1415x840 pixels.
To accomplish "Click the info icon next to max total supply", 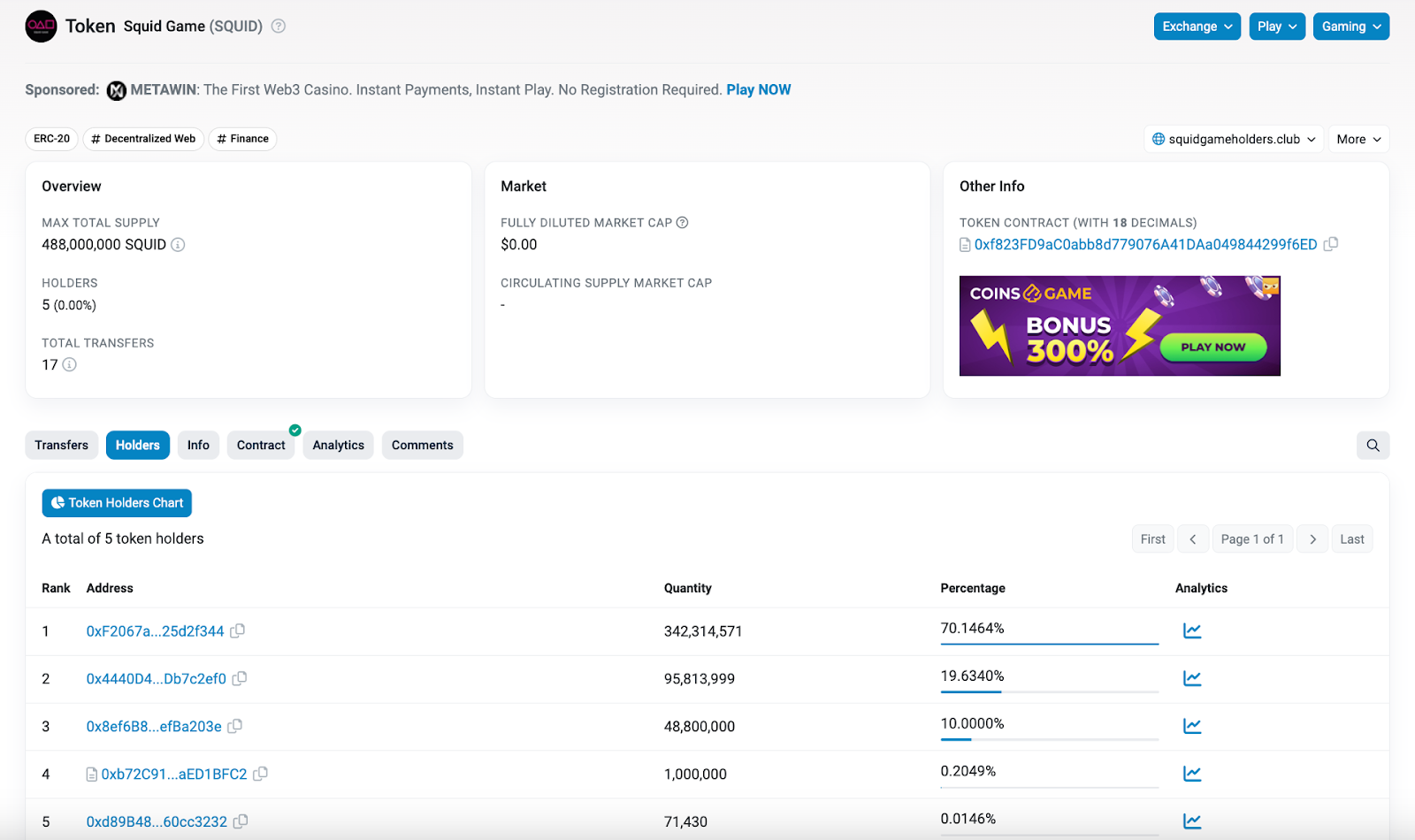I will pos(178,245).
